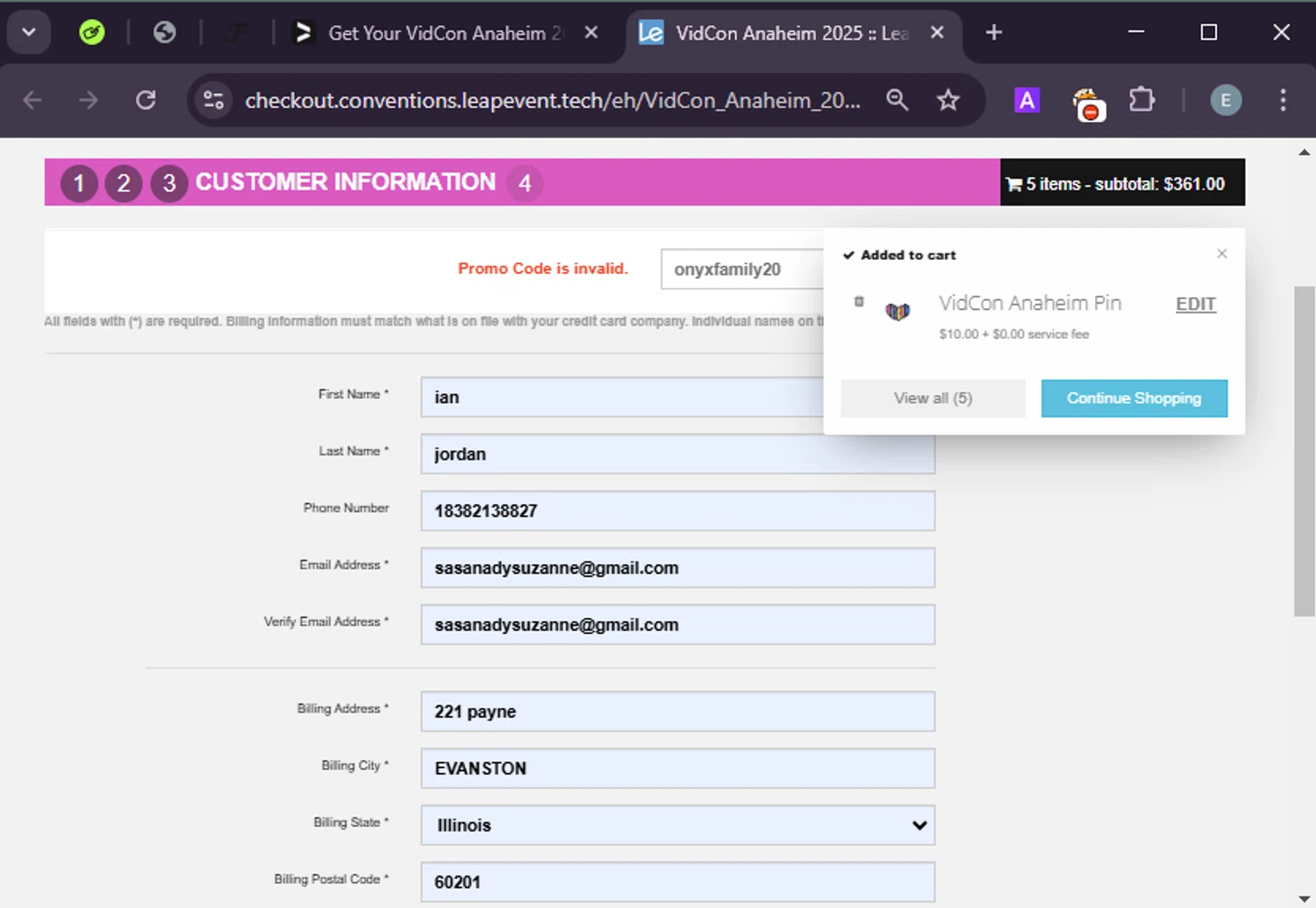
Task: Click the scrollbar up arrow
Action: 1305,152
